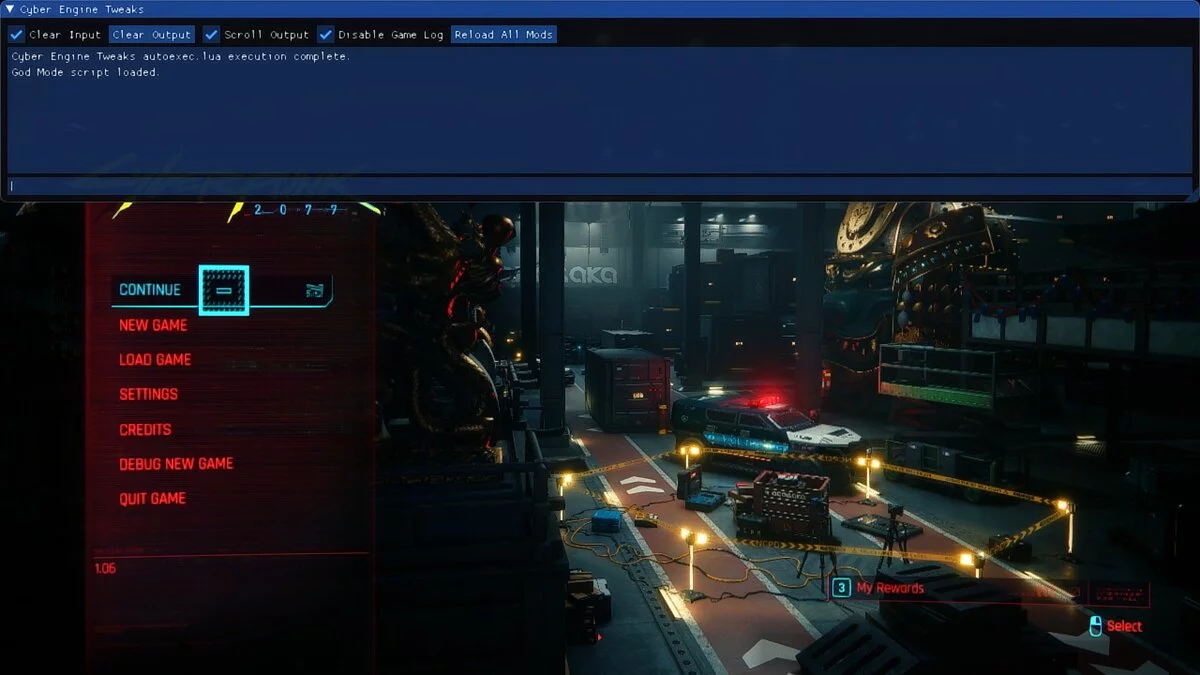Disable the Scroll Output checkbox

click(x=211, y=34)
